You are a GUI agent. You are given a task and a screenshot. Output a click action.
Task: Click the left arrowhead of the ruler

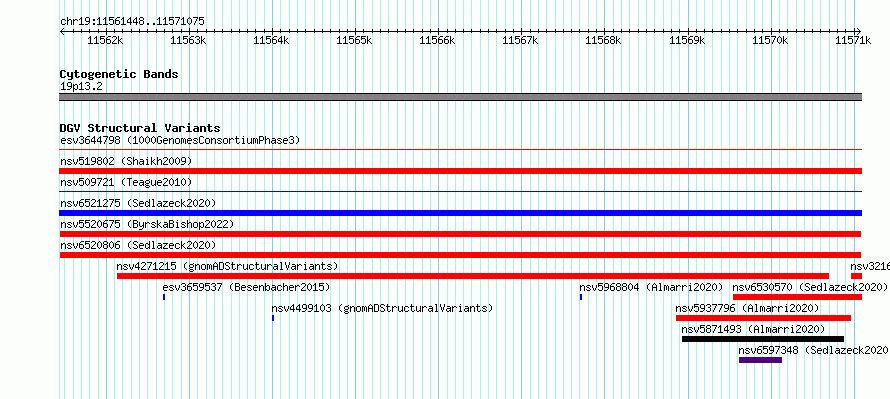click(x=62, y=31)
